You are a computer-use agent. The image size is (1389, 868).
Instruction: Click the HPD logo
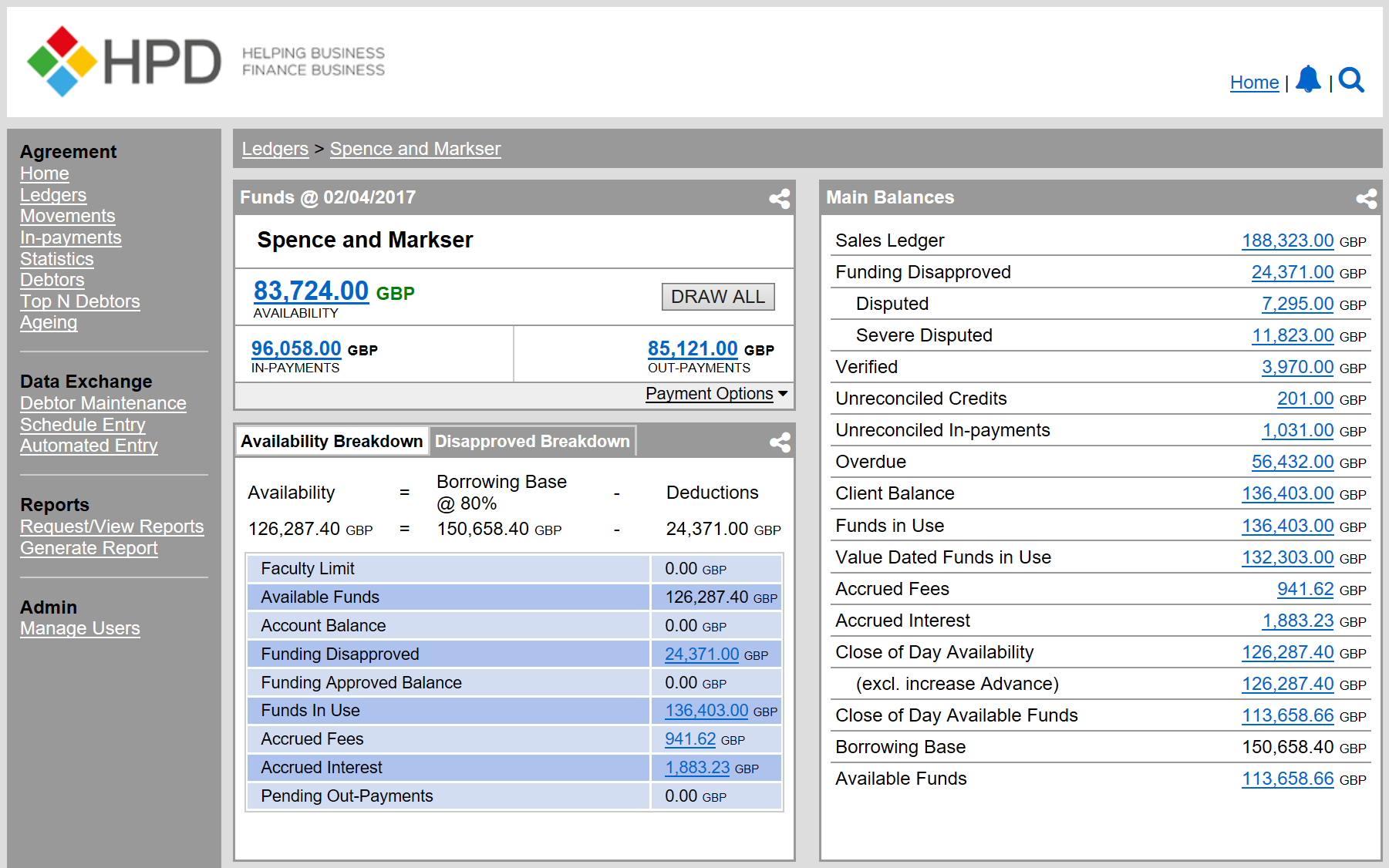[123, 62]
